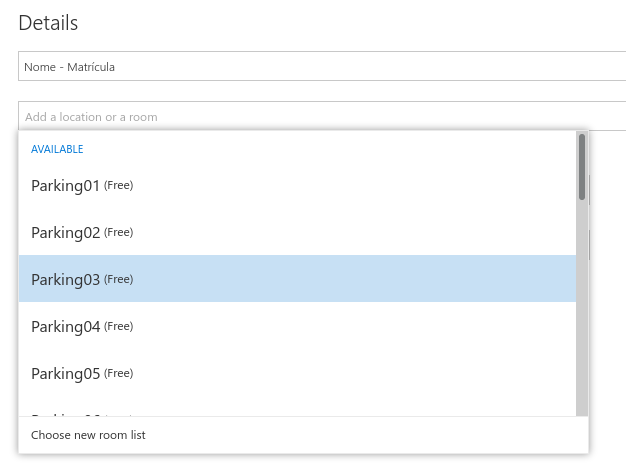Click the AVAILABLE section header

coord(57,149)
